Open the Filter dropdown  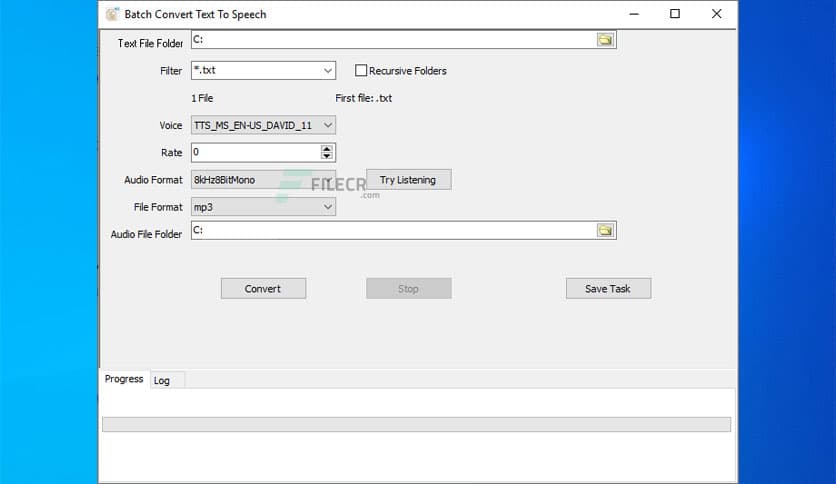(x=327, y=70)
